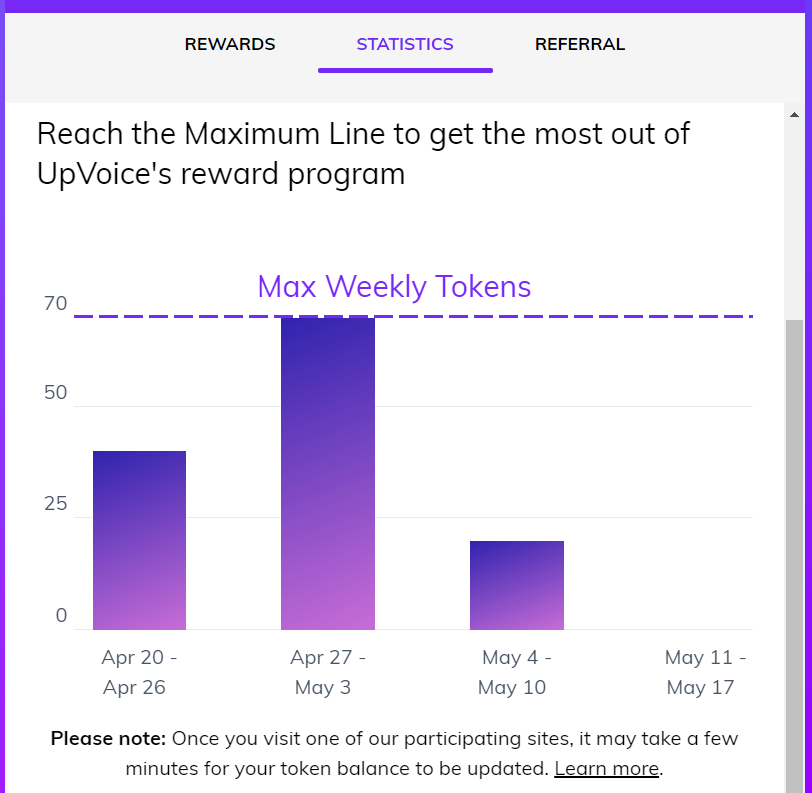This screenshot has width=812, height=793.
Task: Click the 25 value on y-axis
Action: tap(56, 503)
